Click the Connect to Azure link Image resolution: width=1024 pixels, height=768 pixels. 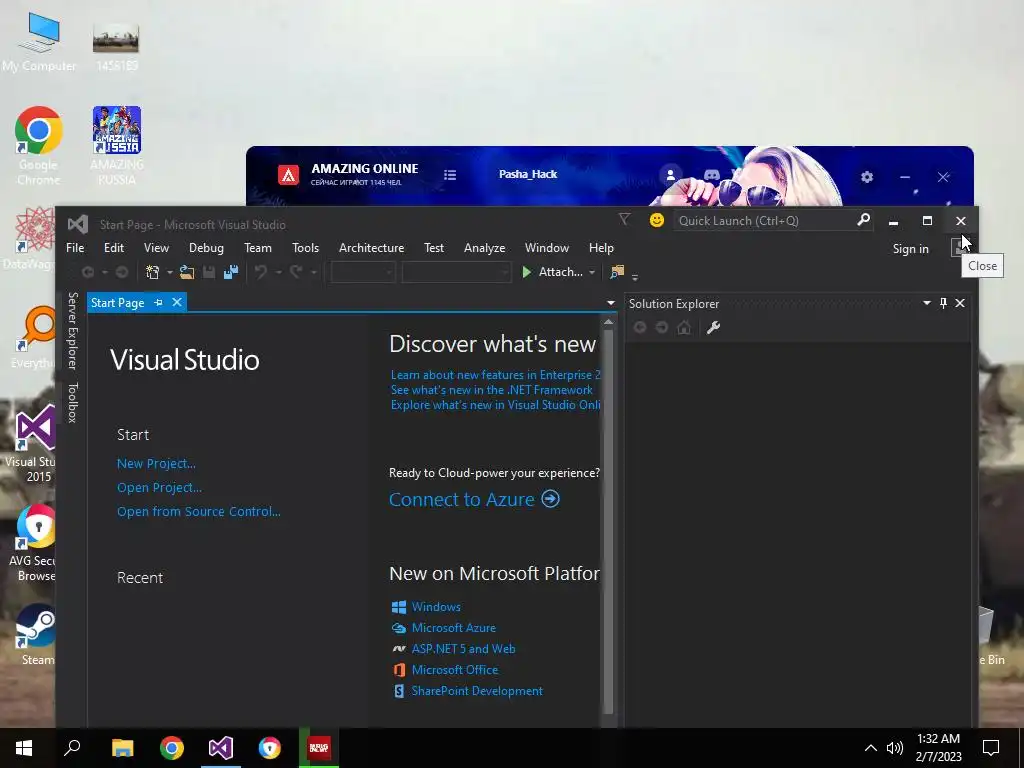tap(462, 499)
